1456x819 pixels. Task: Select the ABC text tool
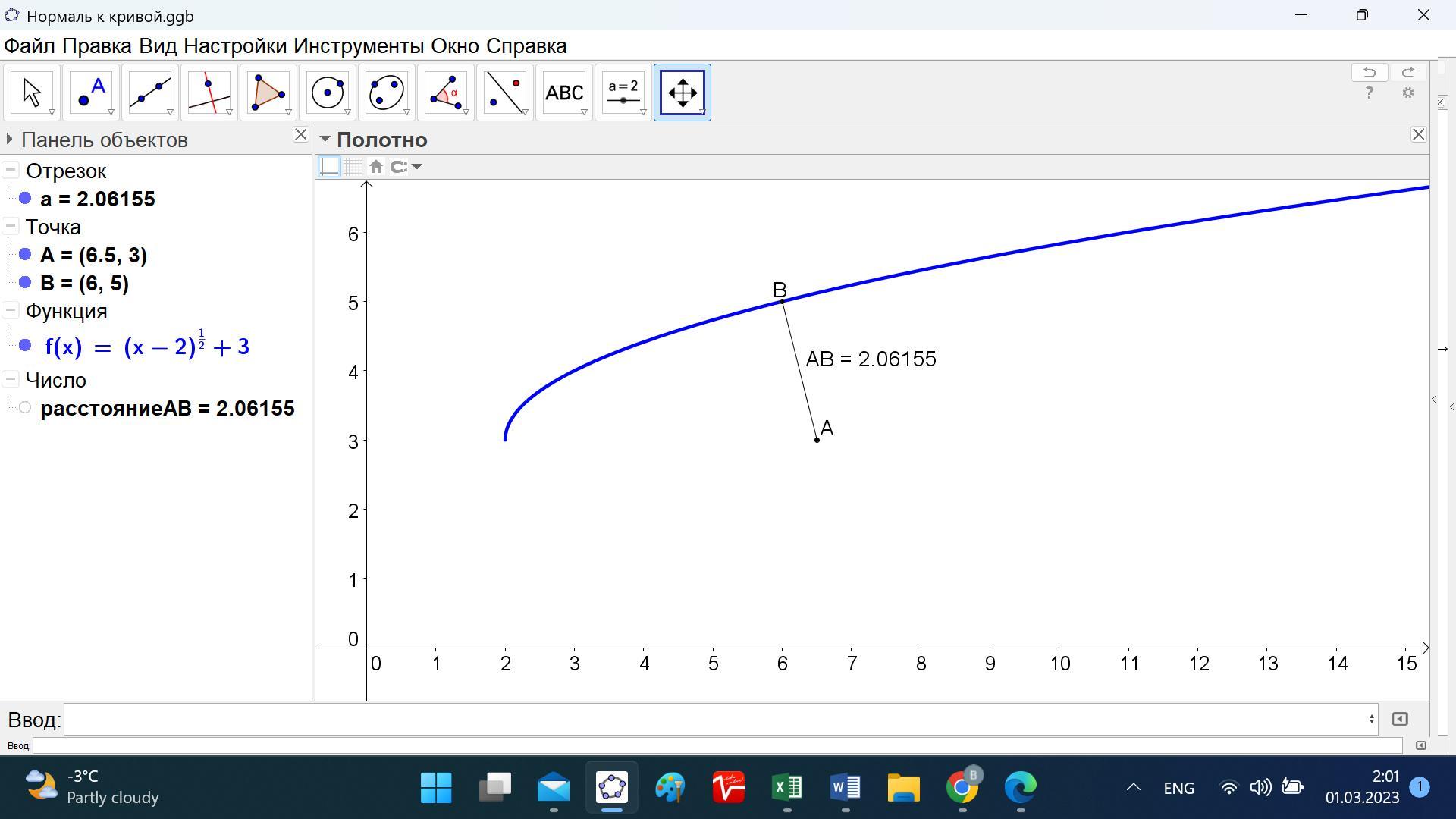564,93
